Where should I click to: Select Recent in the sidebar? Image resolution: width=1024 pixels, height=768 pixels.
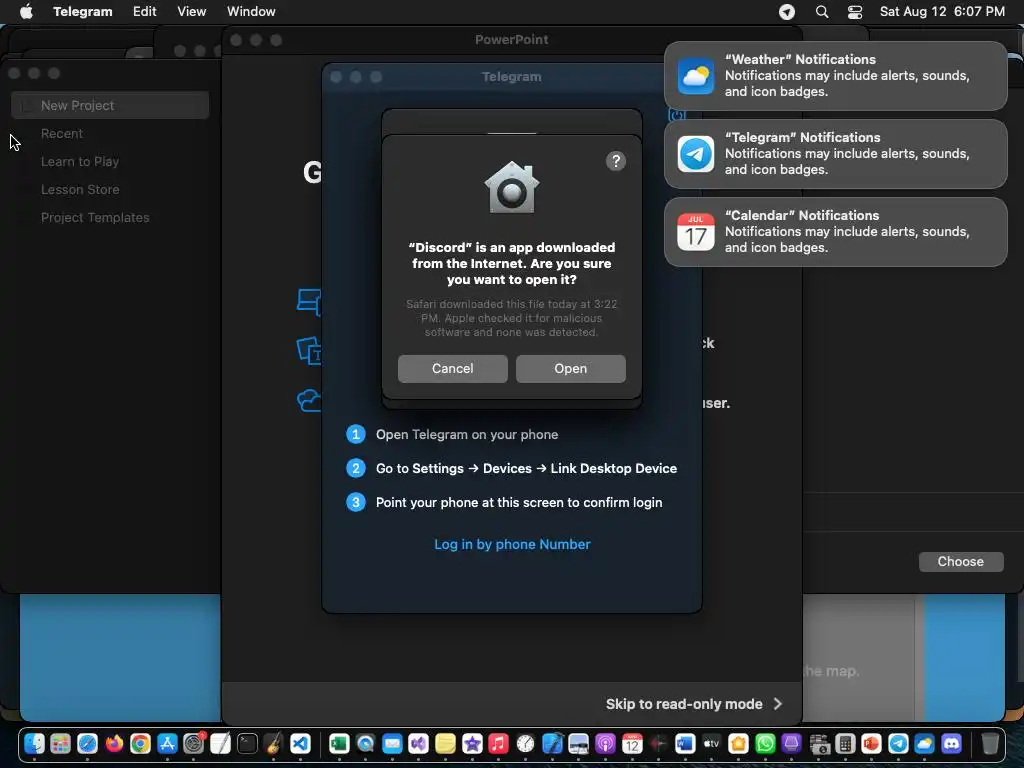click(x=62, y=133)
